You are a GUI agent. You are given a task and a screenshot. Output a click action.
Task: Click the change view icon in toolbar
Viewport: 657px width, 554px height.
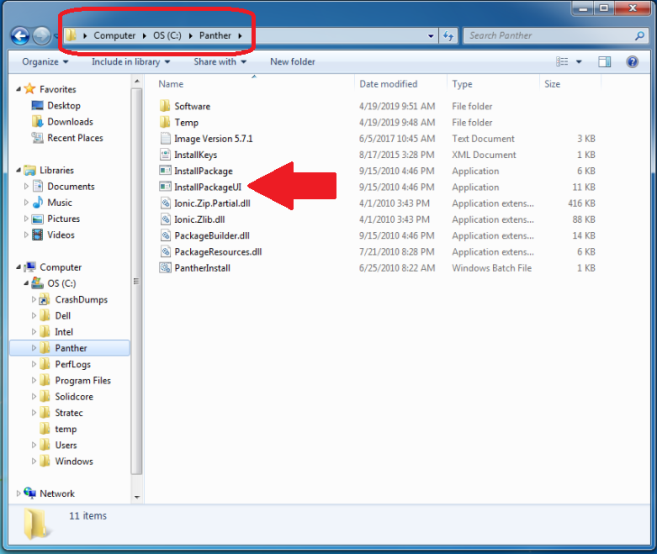[x=563, y=62]
